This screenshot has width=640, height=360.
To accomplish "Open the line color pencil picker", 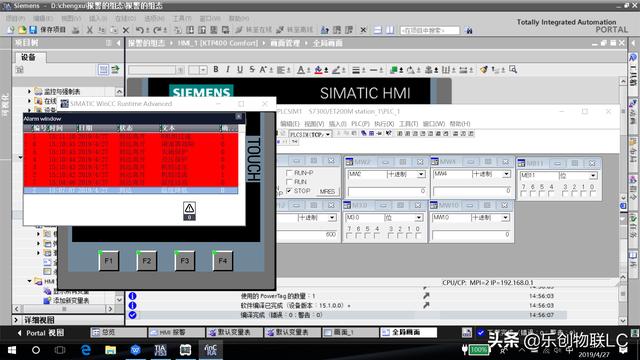I will pyautogui.click(x=336, y=70).
